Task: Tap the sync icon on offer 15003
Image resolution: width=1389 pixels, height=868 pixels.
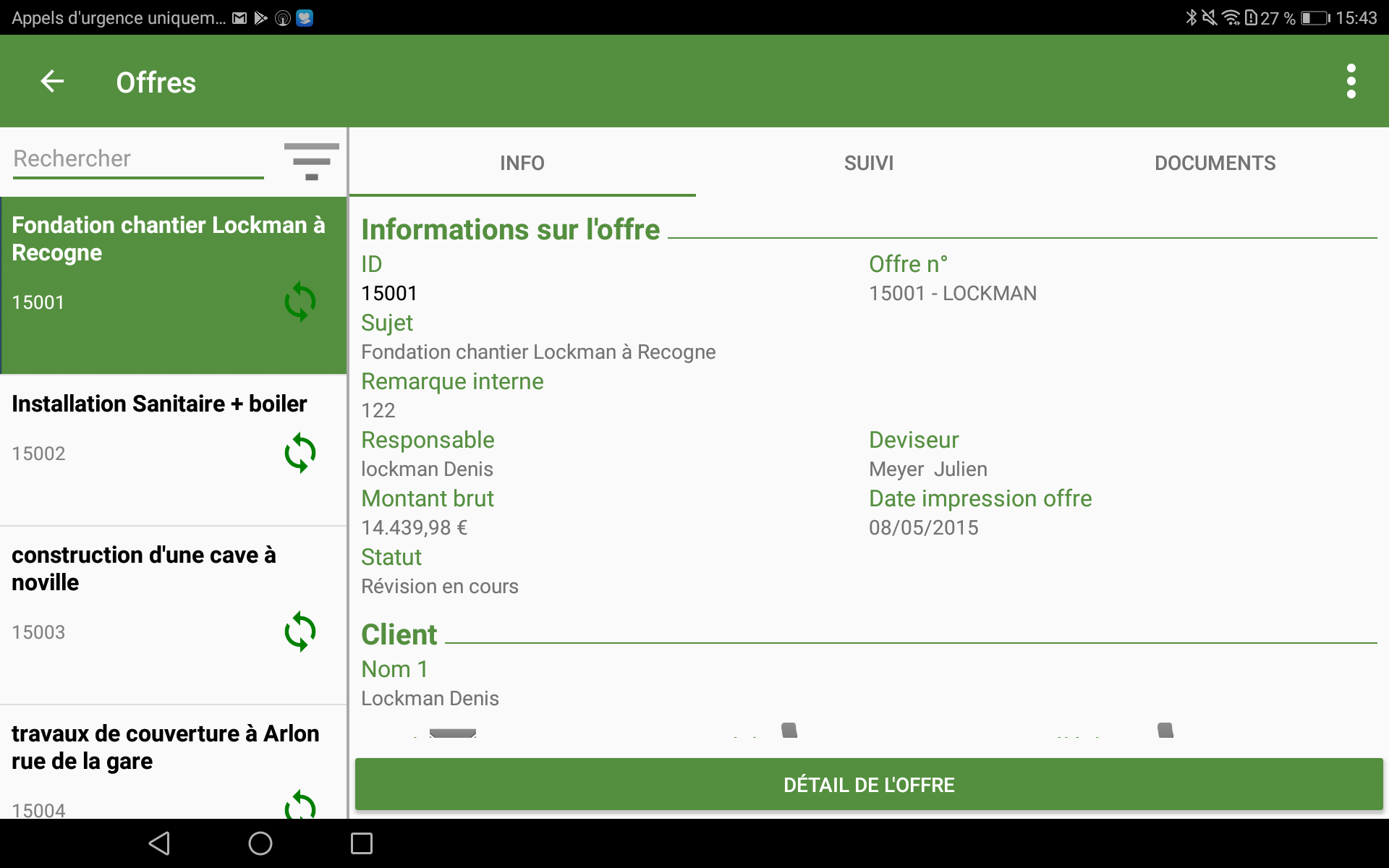Action: 300,630
